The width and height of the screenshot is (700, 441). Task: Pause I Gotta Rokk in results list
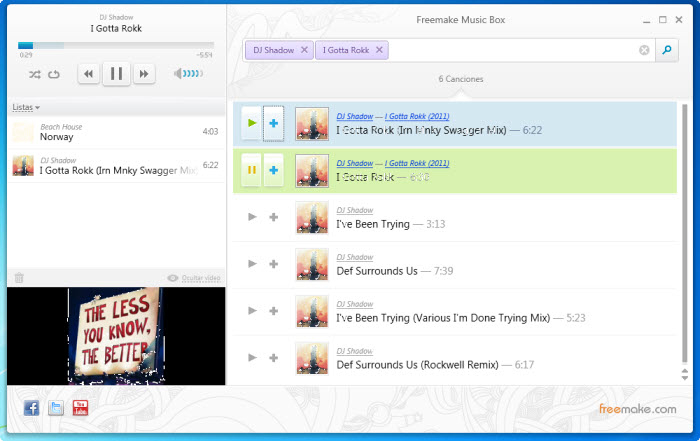click(252, 170)
